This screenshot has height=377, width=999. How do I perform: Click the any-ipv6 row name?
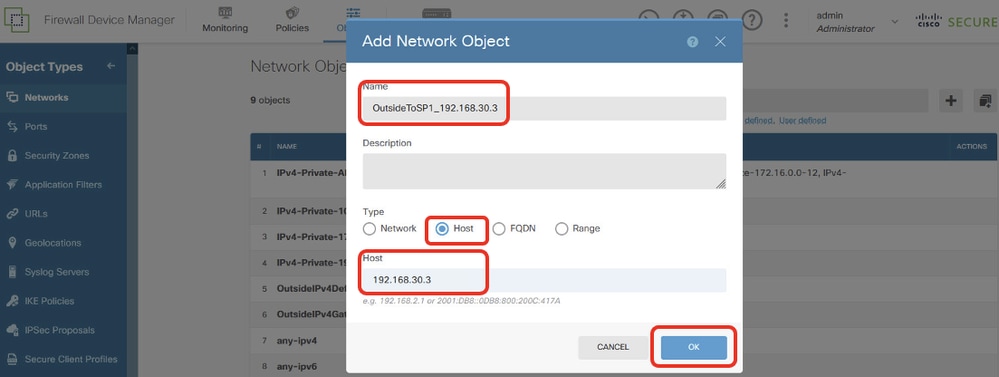click(297, 366)
